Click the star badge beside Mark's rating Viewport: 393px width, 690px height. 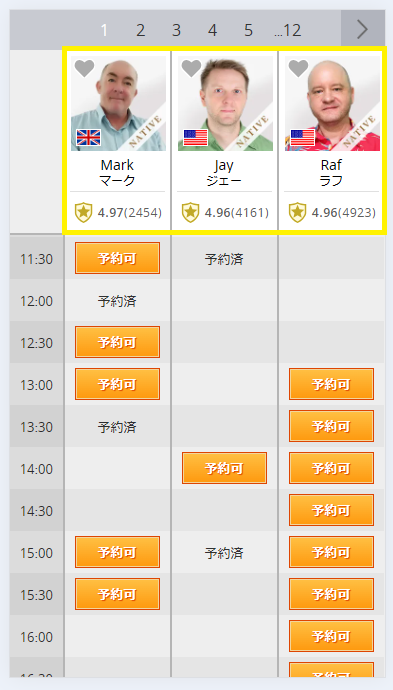coord(83,213)
